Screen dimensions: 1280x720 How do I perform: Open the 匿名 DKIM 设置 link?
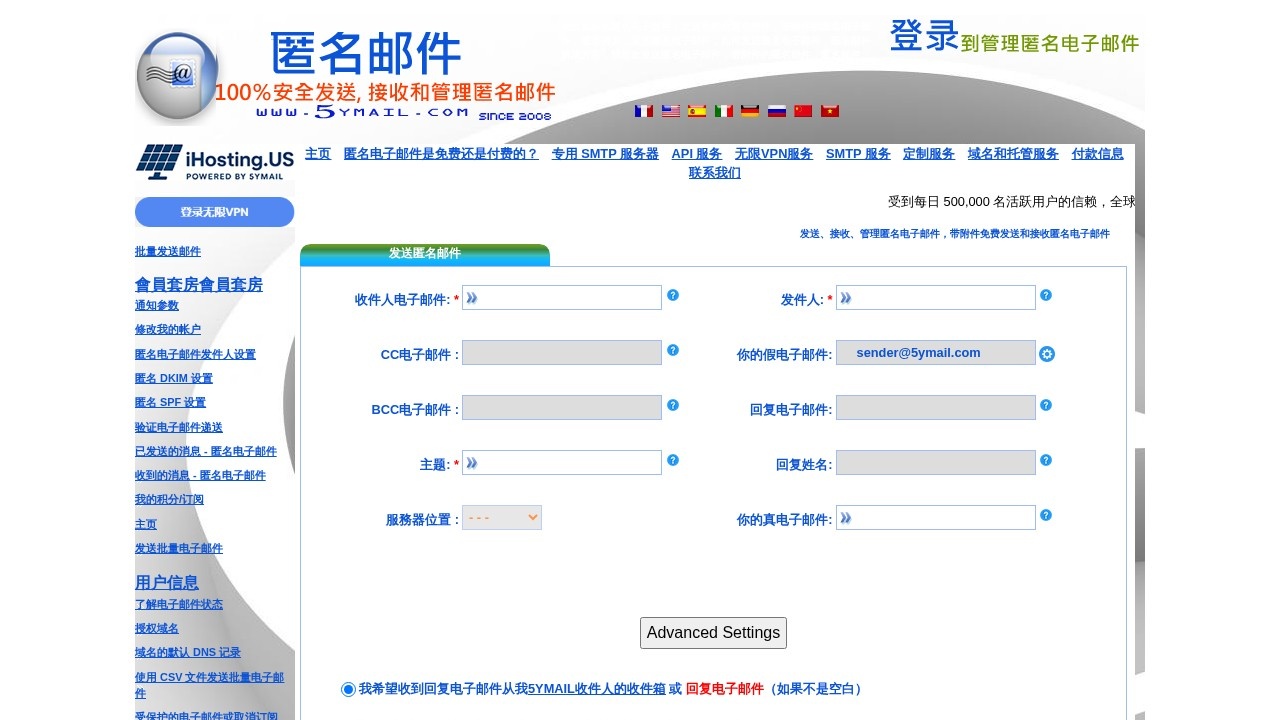coord(174,379)
